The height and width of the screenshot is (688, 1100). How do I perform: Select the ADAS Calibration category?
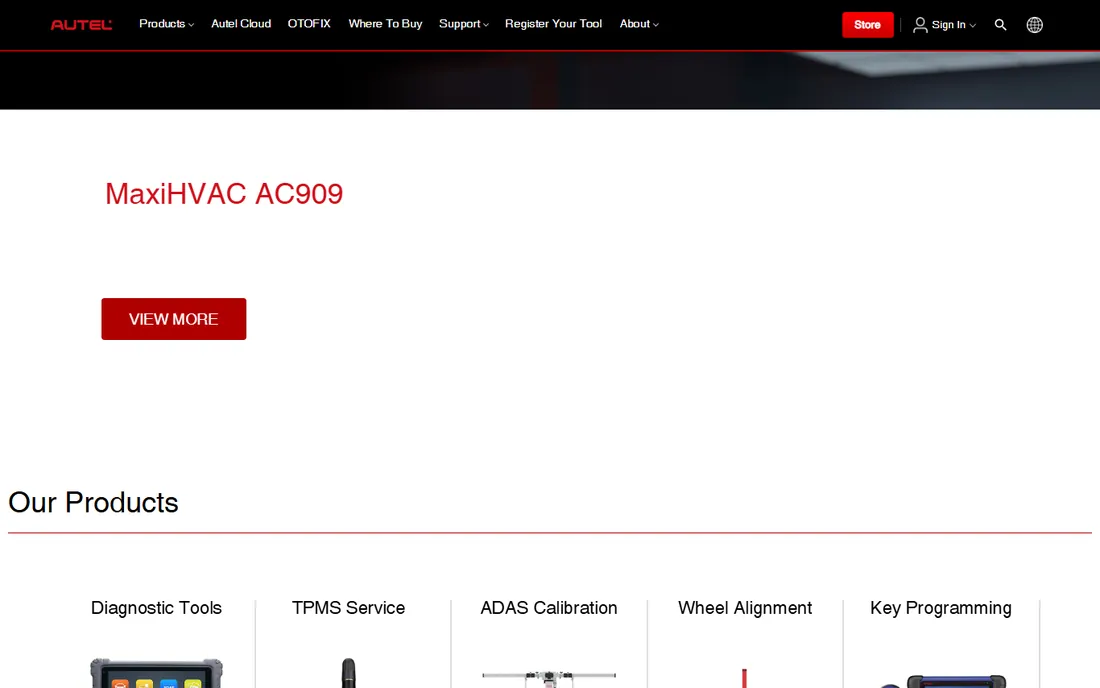coord(549,608)
